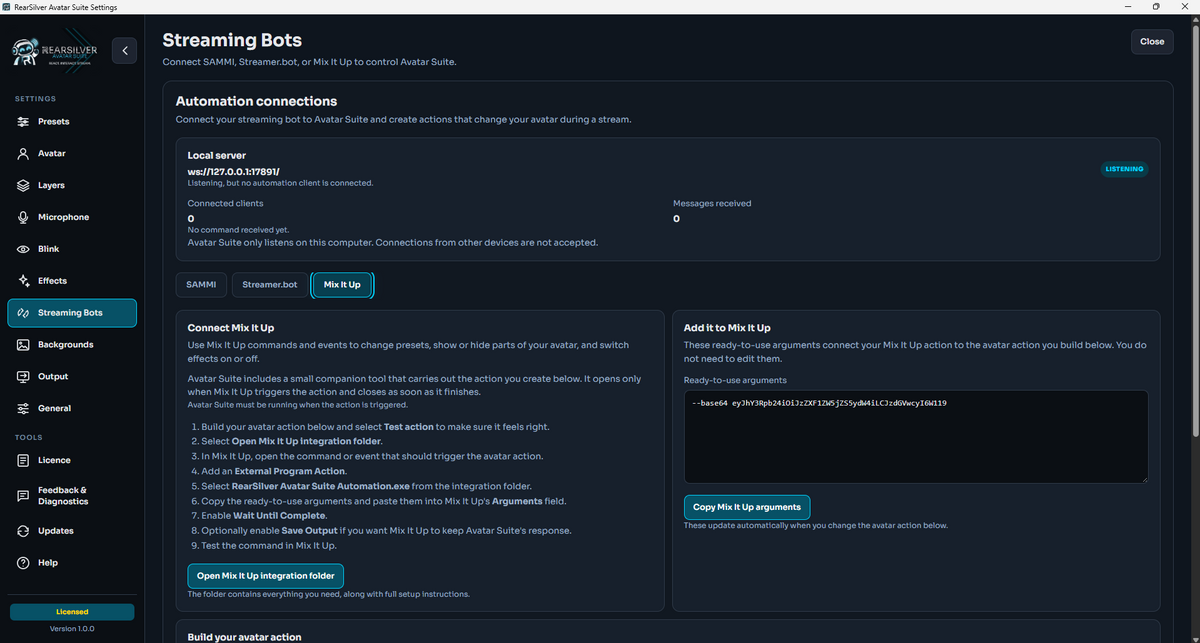Click the LISTENING status badge
This screenshot has height=643, width=1200.
[x=1124, y=169]
